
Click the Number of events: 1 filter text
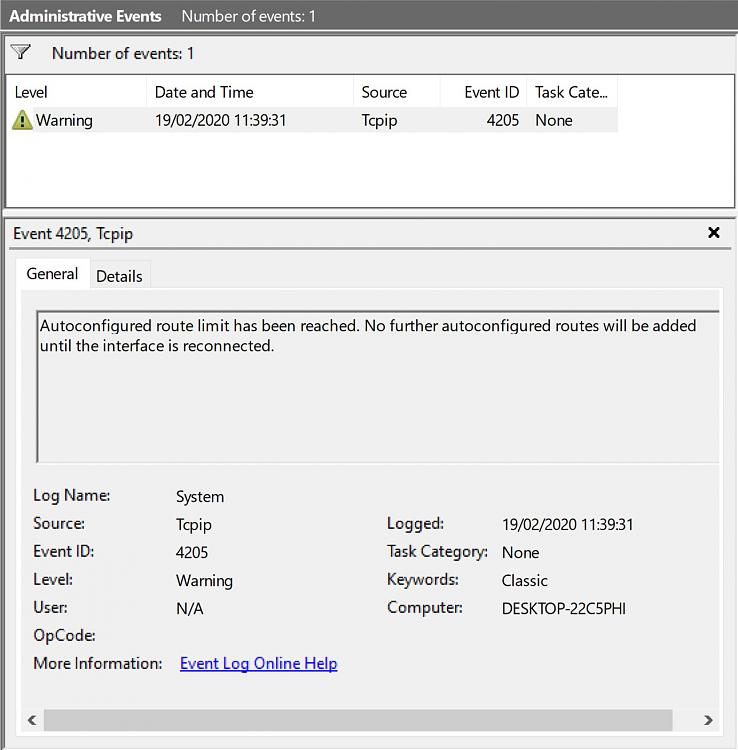point(123,53)
